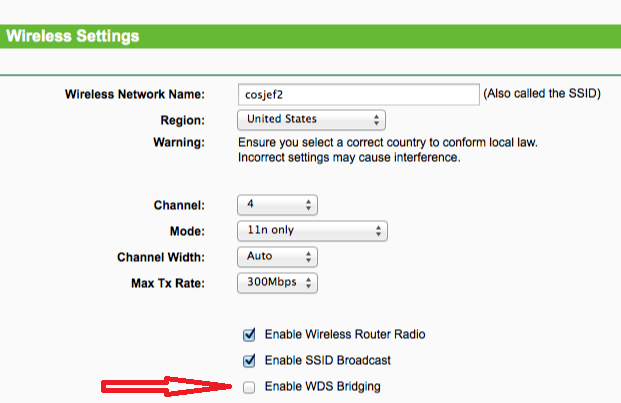Screen dimensions: 621x403
Task: Click the "Mode:" label
Action: pyautogui.click(x=185, y=231)
